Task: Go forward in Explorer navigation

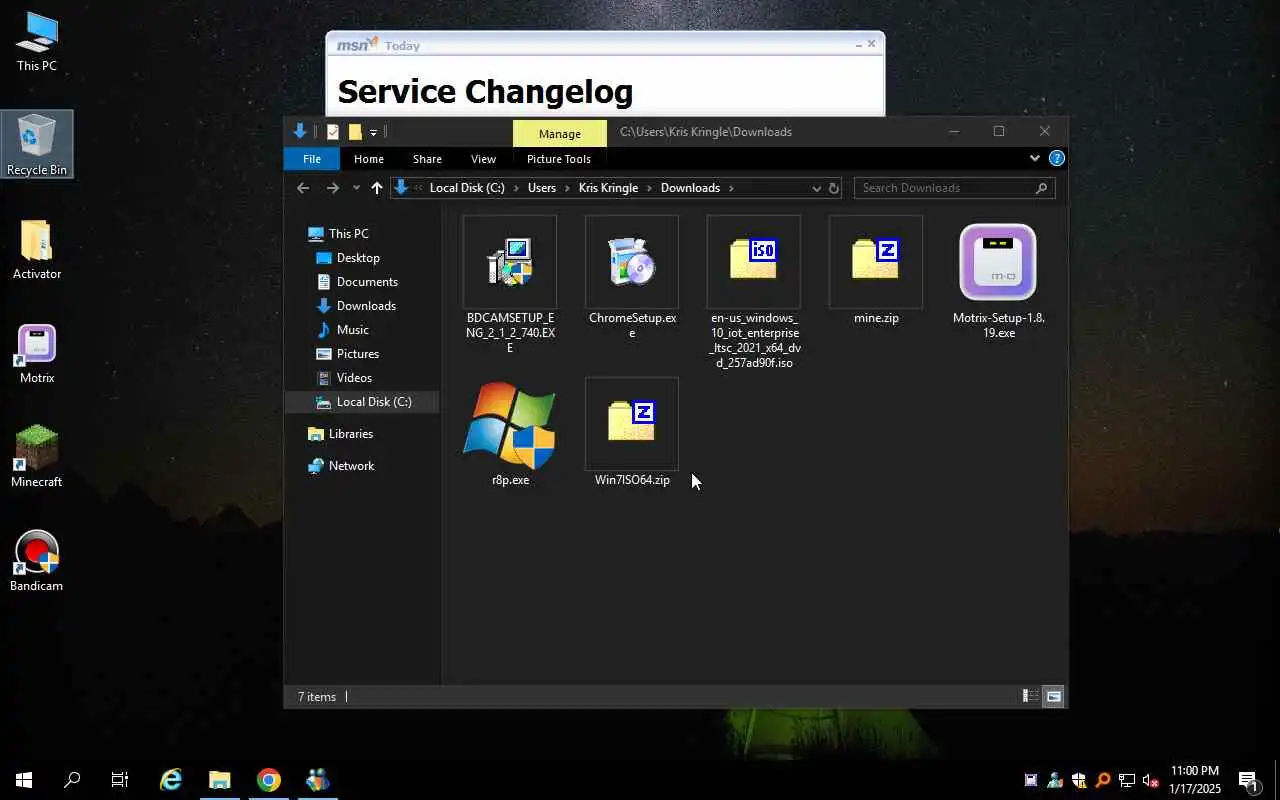Action: (333, 188)
